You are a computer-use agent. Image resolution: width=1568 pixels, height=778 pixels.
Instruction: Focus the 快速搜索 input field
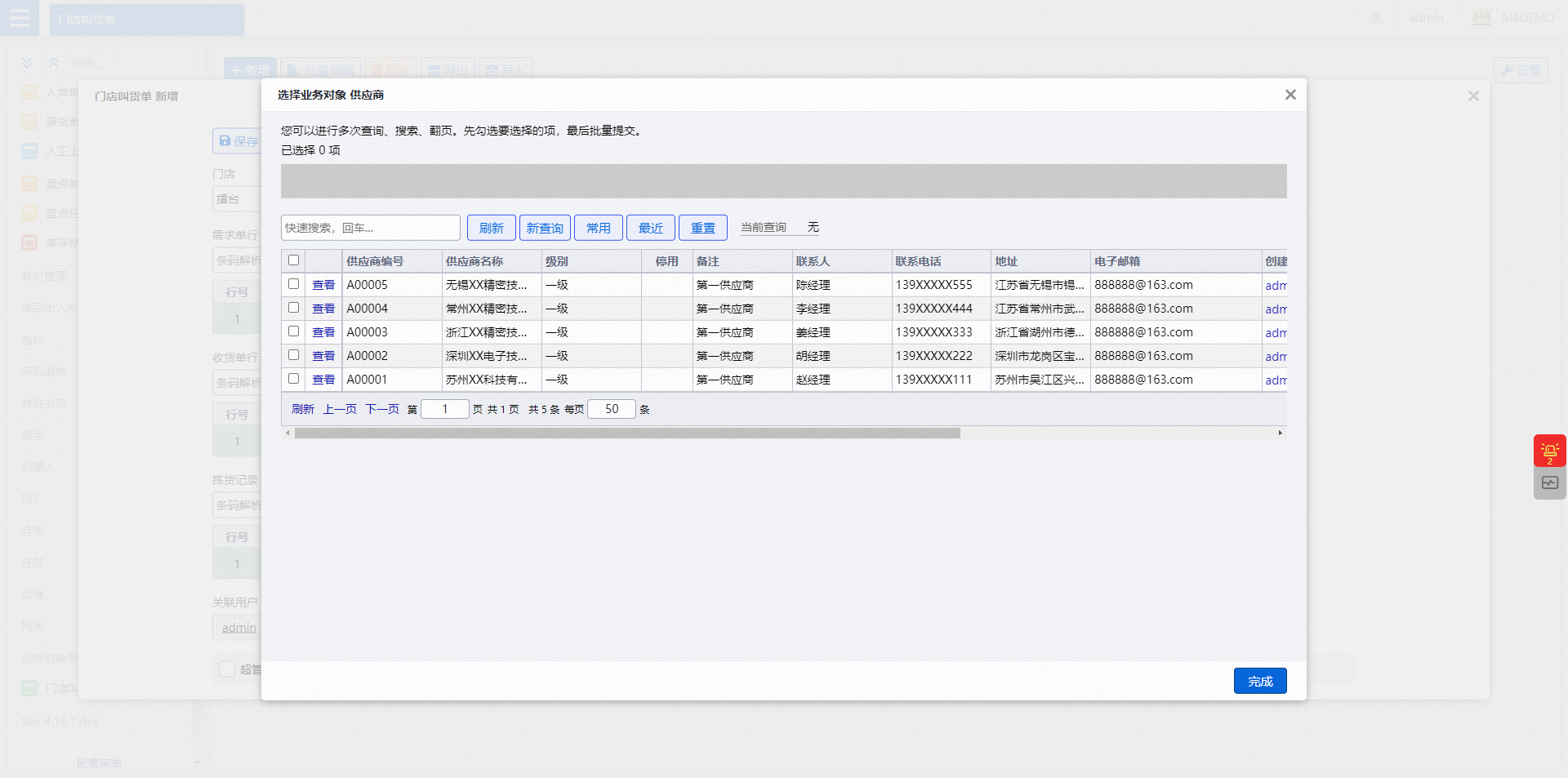click(370, 228)
